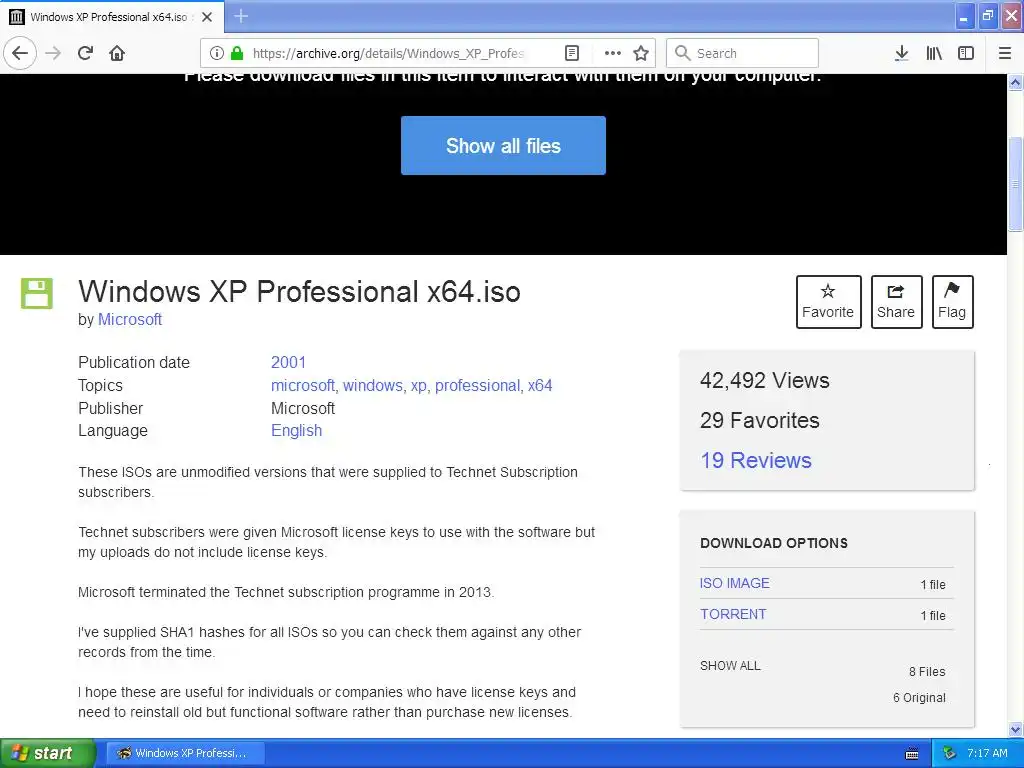The image size is (1024, 768).
Task: Open the Microsoft author link
Action: pyautogui.click(x=130, y=319)
